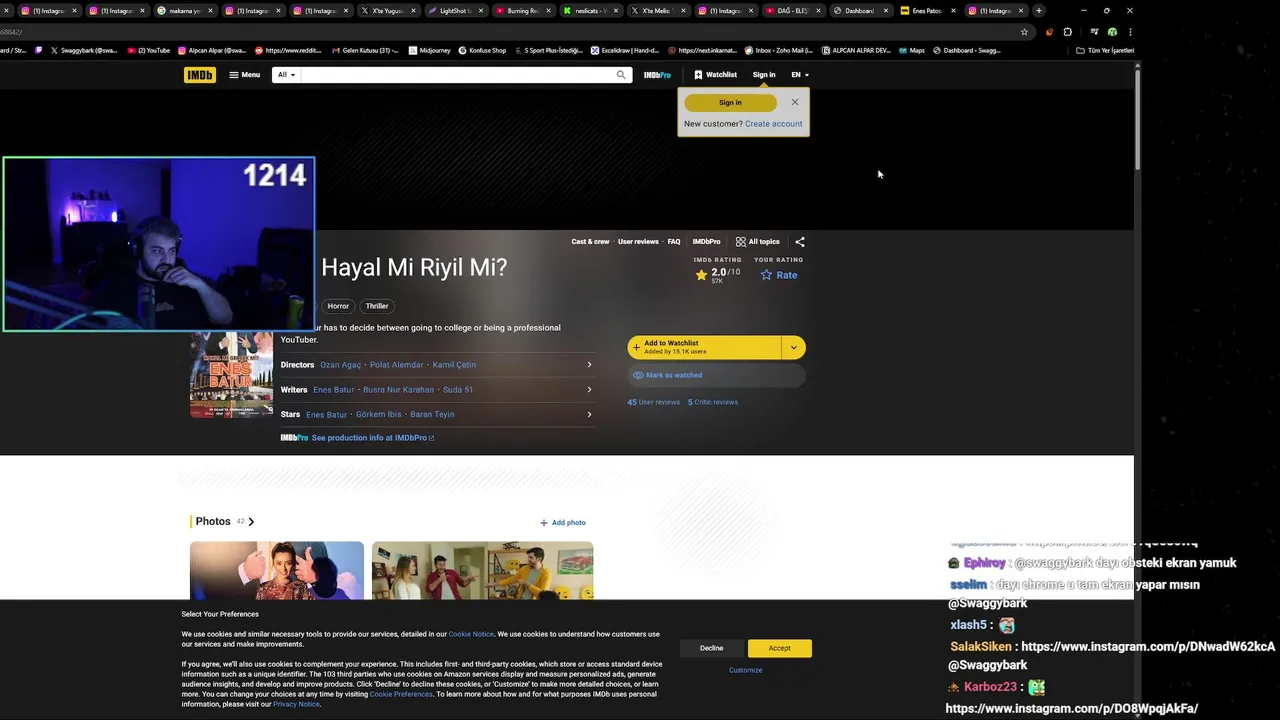Rate this title
The height and width of the screenshot is (720, 1280).
pyautogui.click(x=778, y=275)
